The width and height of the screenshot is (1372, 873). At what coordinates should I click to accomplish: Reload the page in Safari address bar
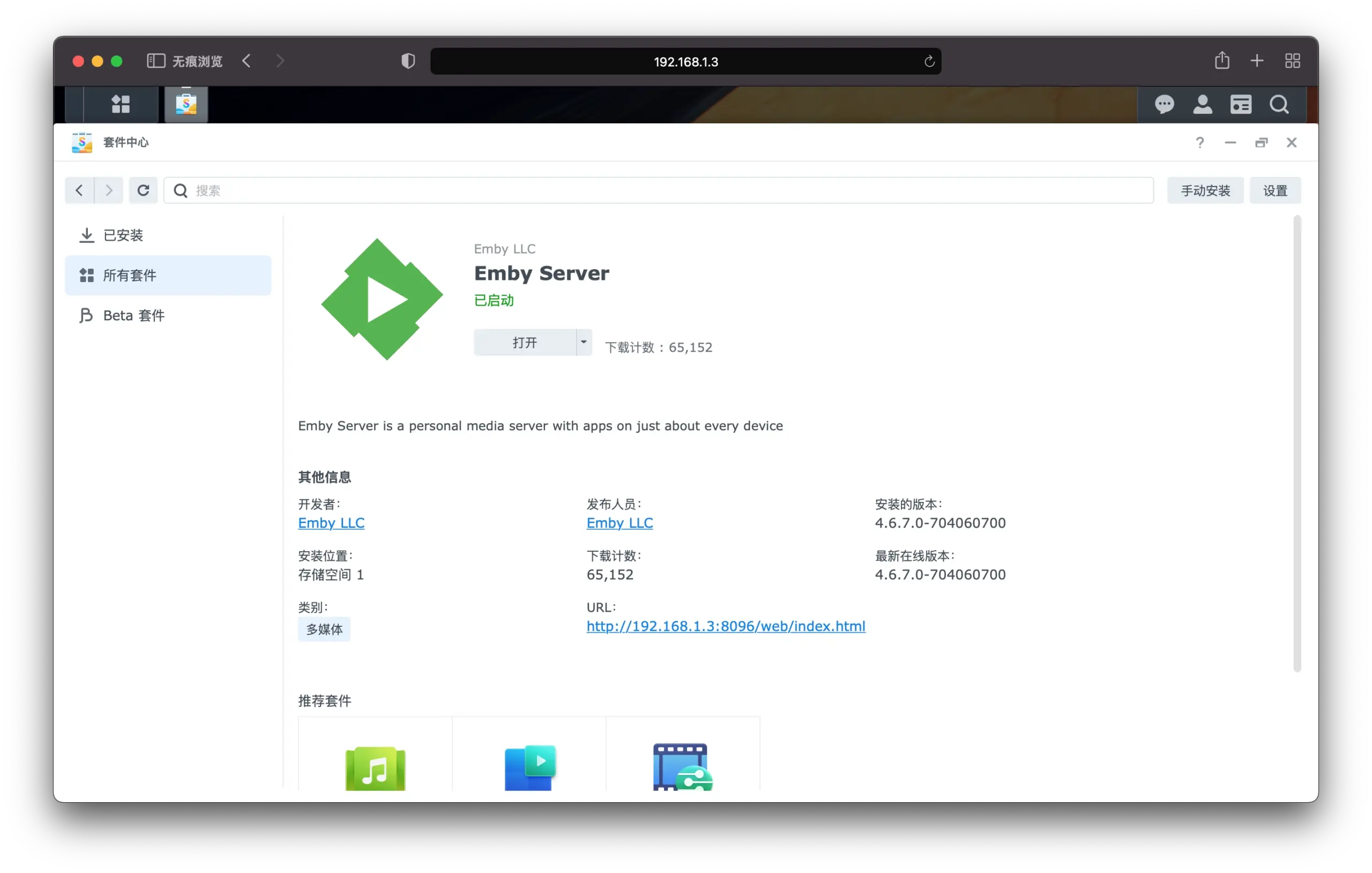[x=929, y=62]
